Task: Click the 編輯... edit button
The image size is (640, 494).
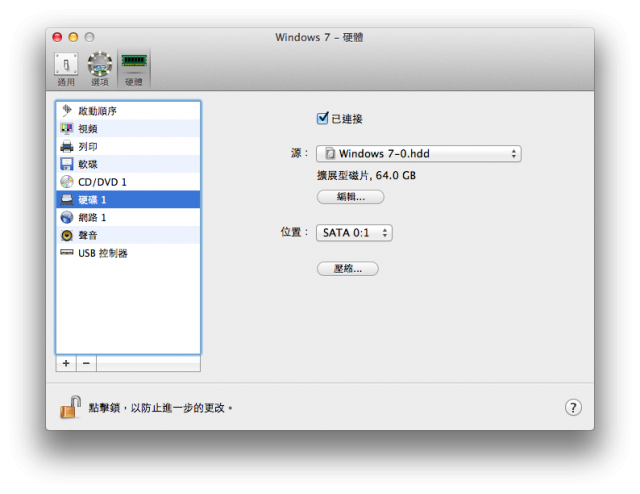Action: coord(350,197)
